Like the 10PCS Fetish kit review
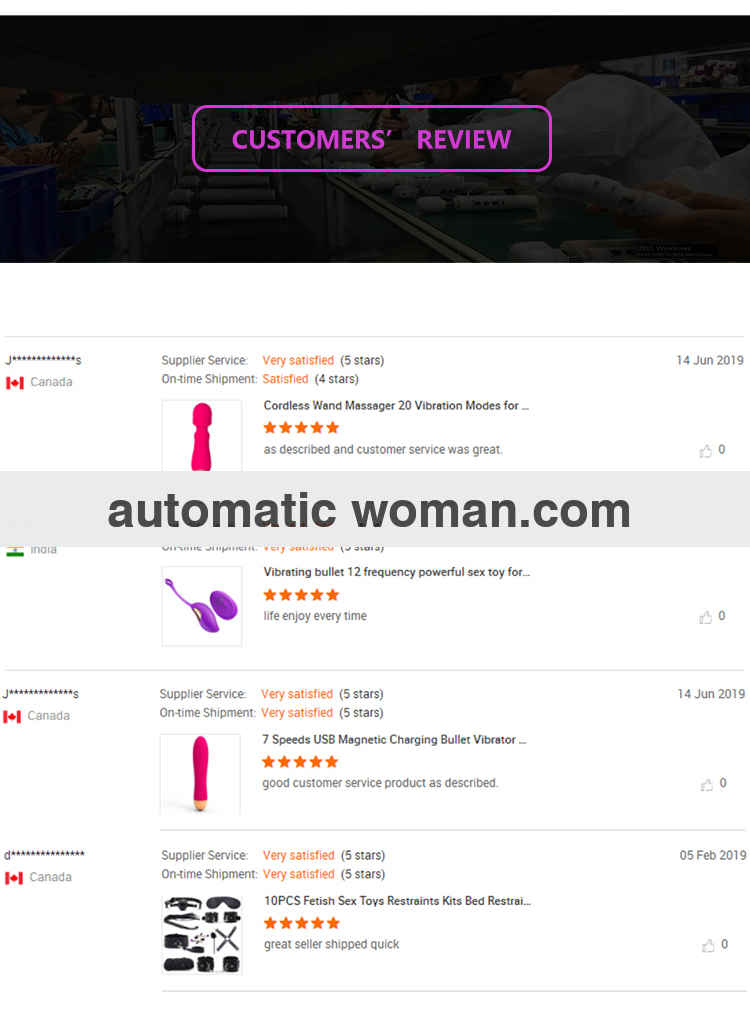750x1016 pixels. [708, 946]
